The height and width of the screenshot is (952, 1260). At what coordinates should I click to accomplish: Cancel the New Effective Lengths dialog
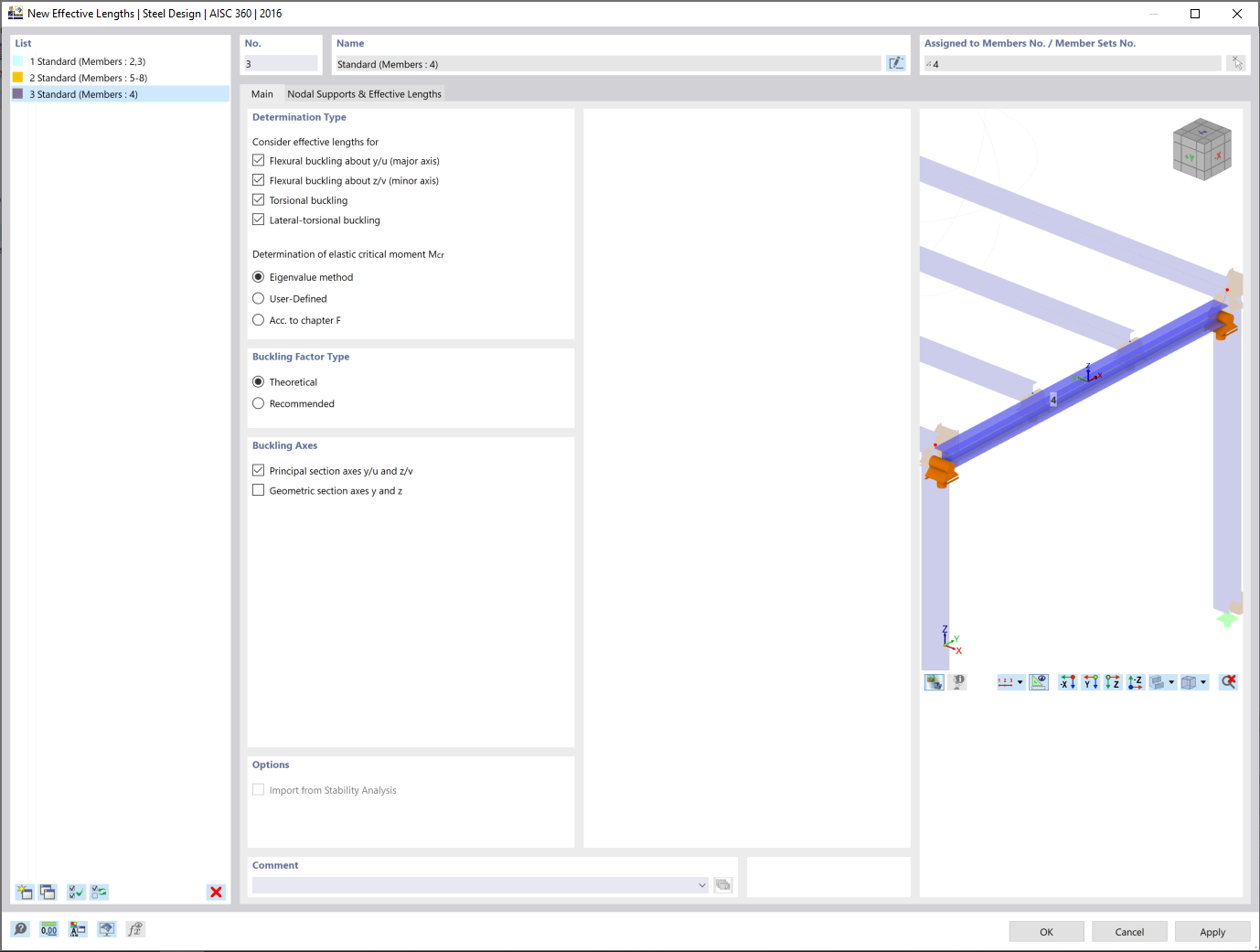coord(1129,931)
